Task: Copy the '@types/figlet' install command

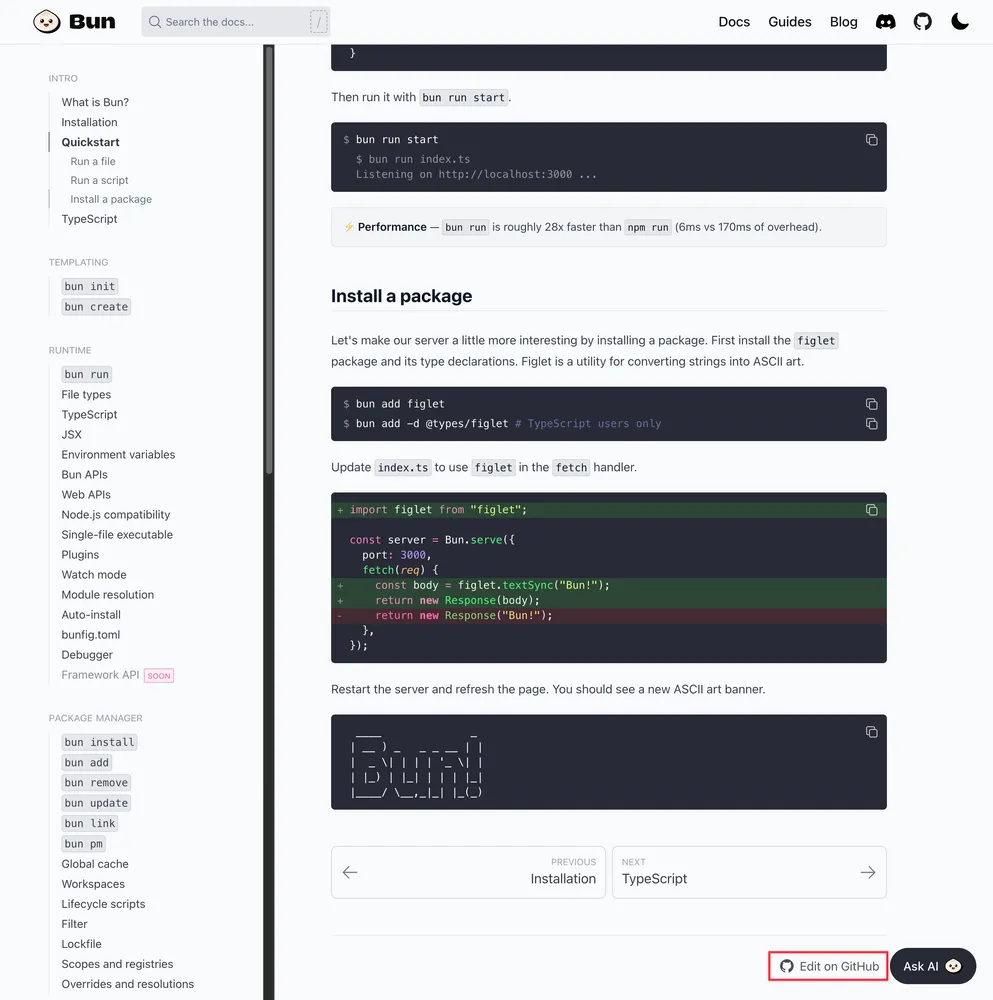Action: (871, 424)
